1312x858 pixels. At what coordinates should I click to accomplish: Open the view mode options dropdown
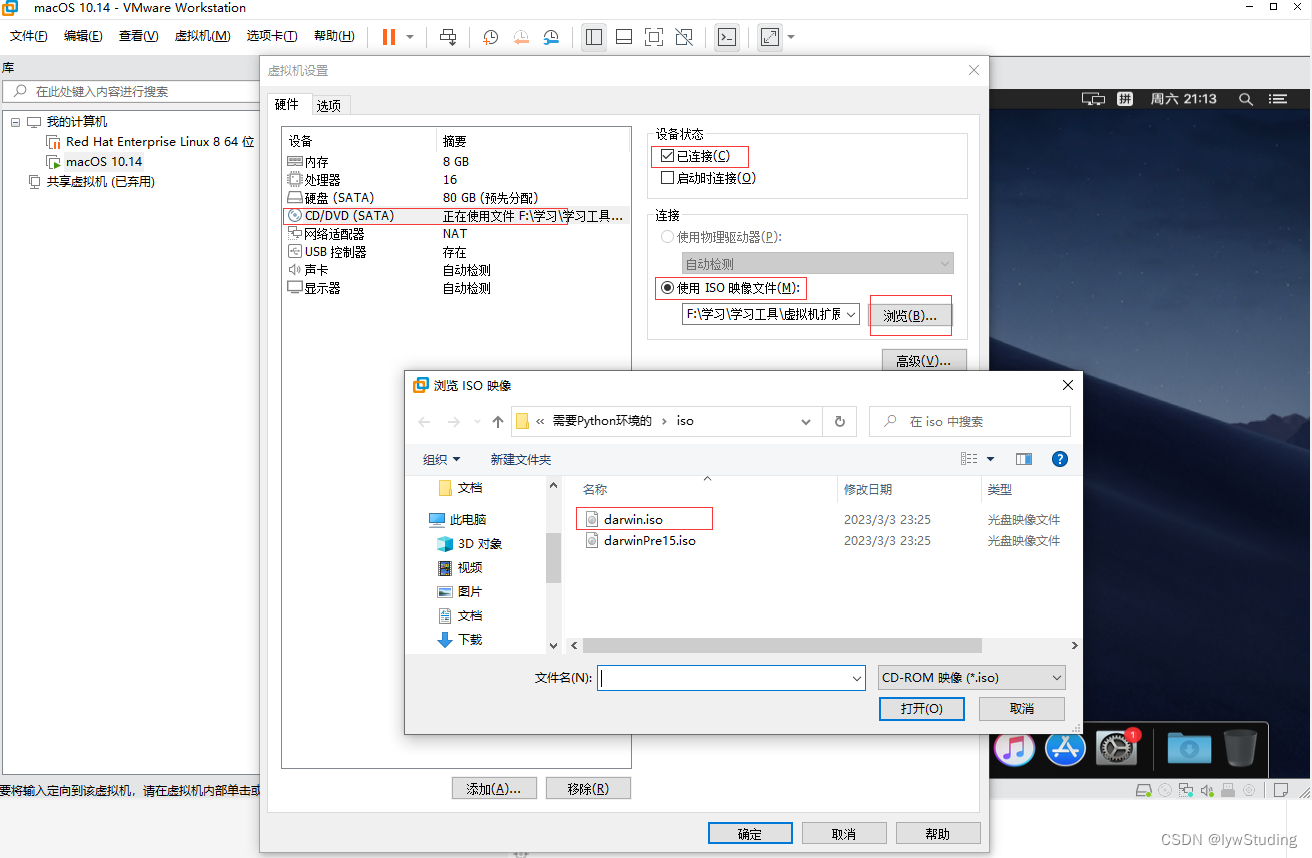pyautogui.click(x=991, y=459)
